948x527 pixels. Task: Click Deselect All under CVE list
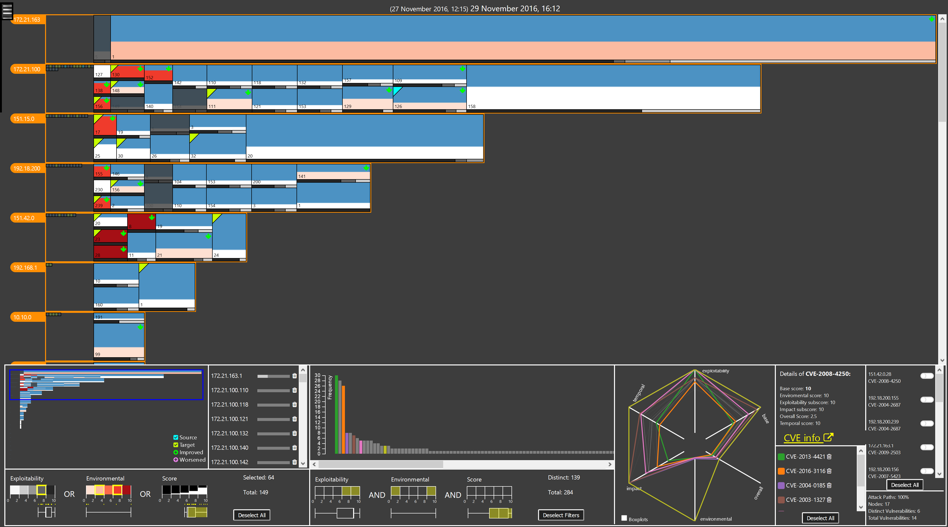pos(820,518)
